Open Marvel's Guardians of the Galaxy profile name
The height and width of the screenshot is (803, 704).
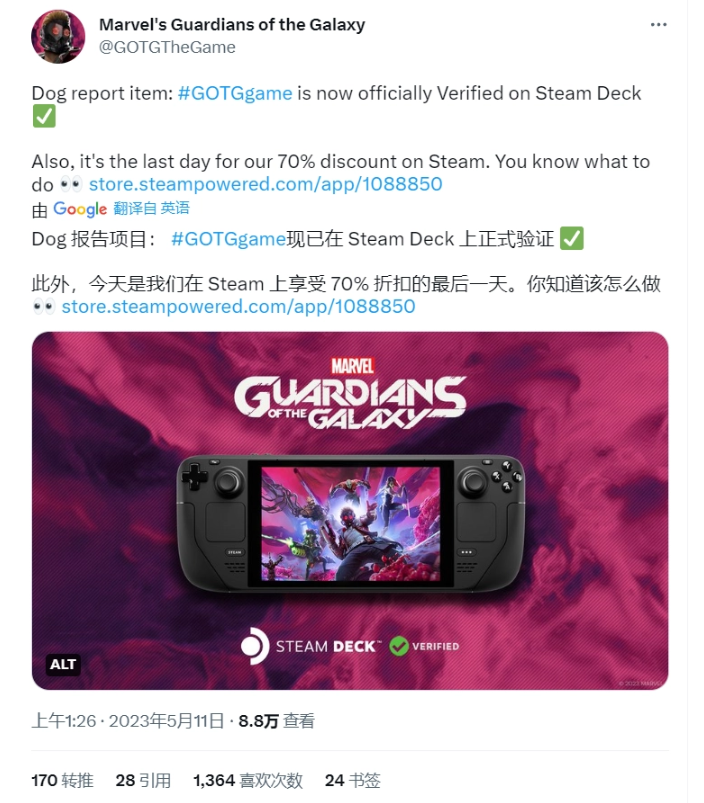pyautogui.click(x=232, y=25)
